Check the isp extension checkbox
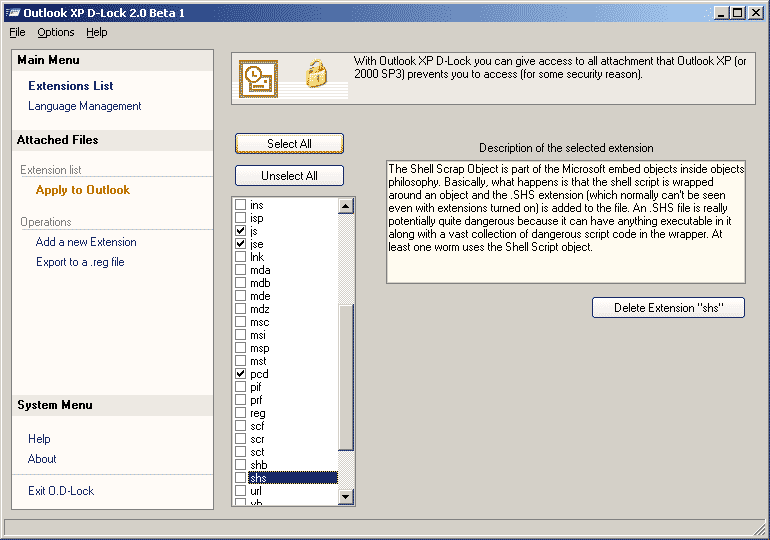 pos(240,217)
